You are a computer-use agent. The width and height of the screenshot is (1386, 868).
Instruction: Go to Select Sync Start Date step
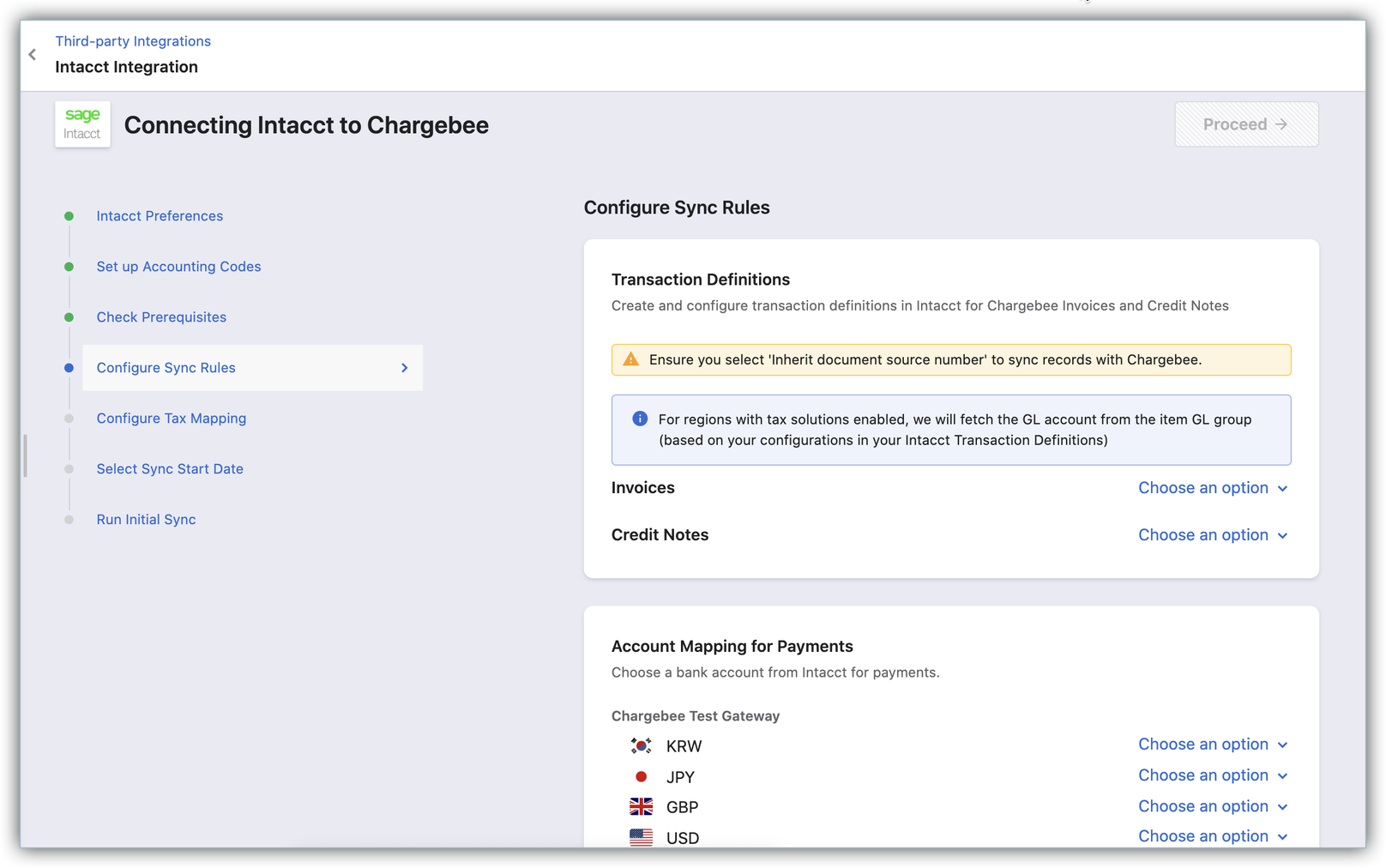tap(170, 469)
